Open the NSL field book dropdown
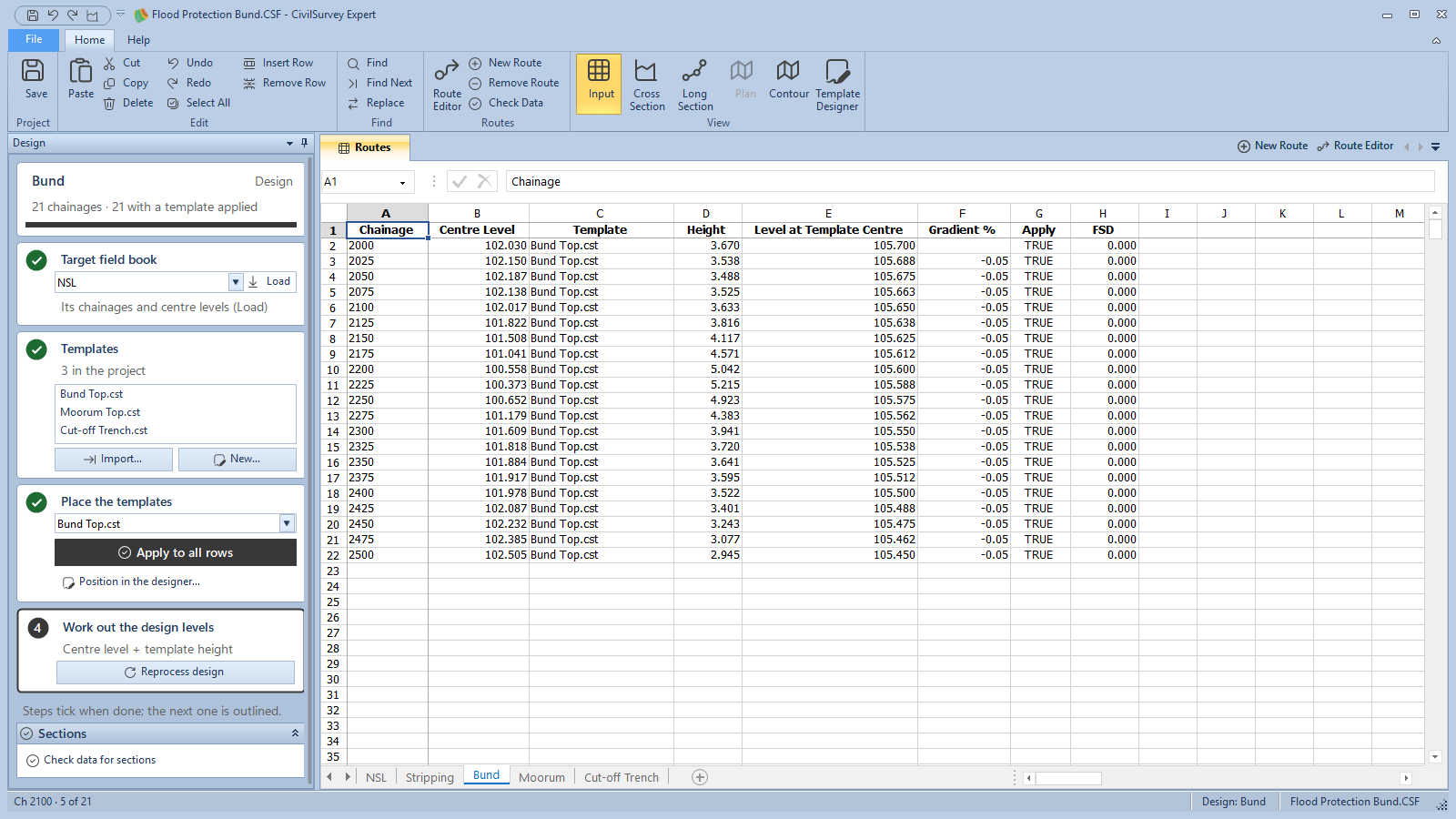The width and height of the screenshot is (1456, 819). pos(236,282)
